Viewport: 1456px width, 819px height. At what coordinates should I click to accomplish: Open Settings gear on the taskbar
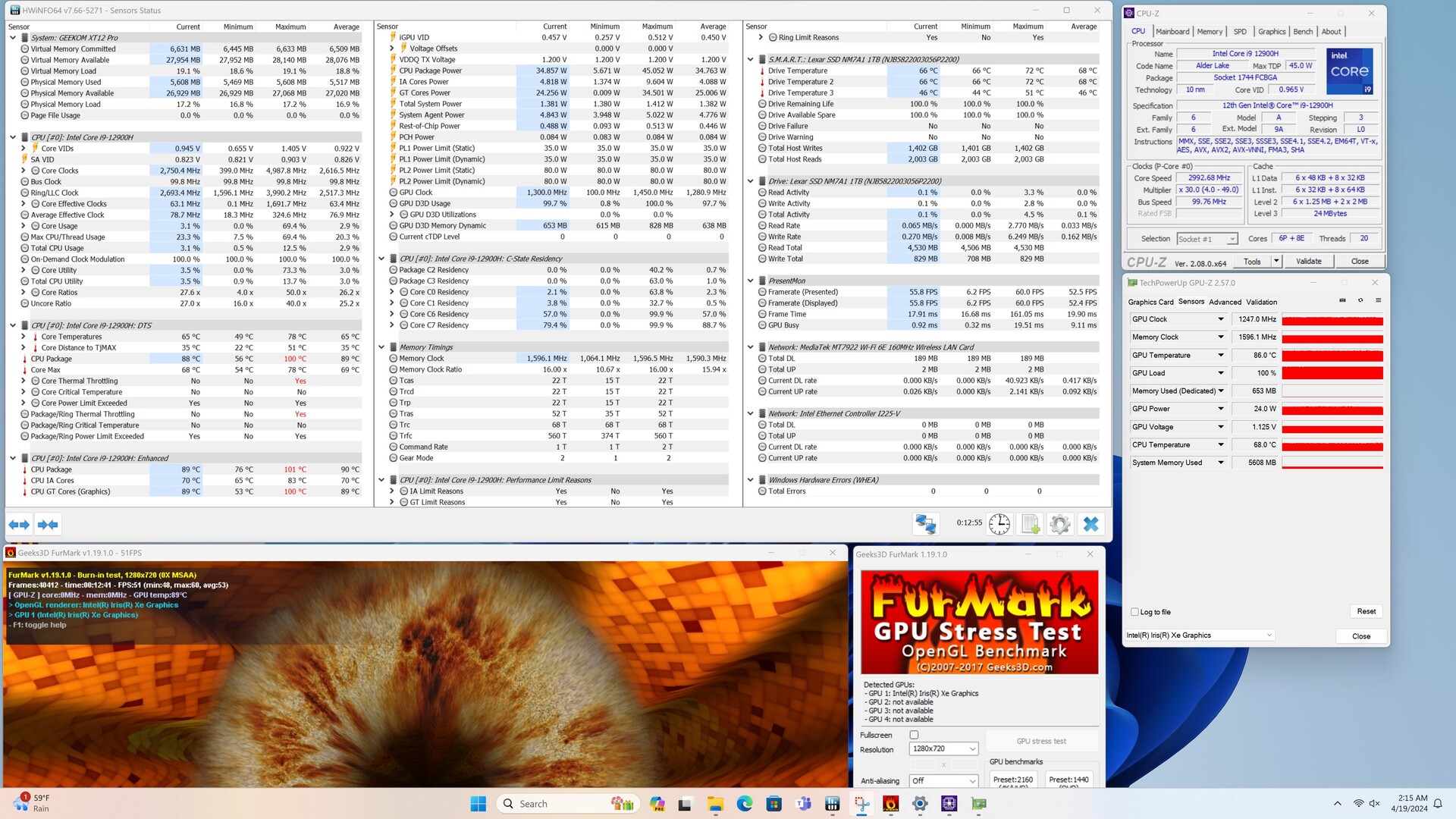click(x=920, y=804)
